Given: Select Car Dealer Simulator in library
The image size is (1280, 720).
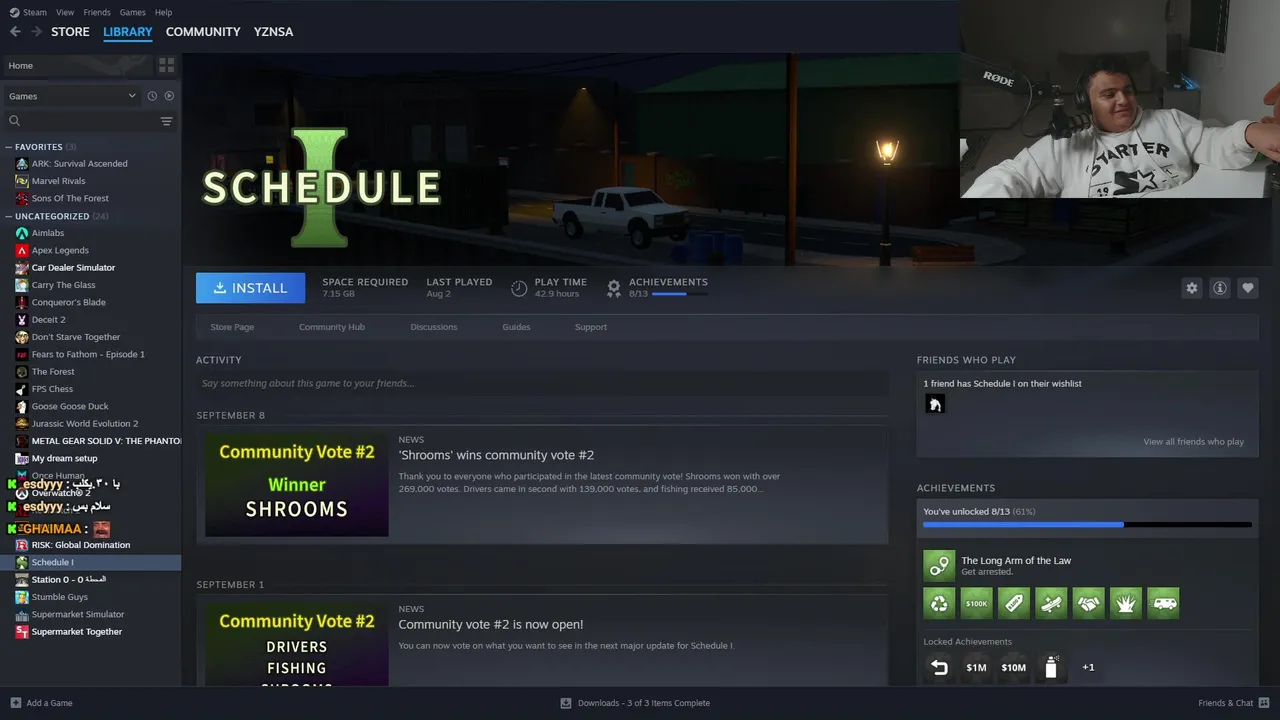Looking at the screenshot, I should point(73,268).
